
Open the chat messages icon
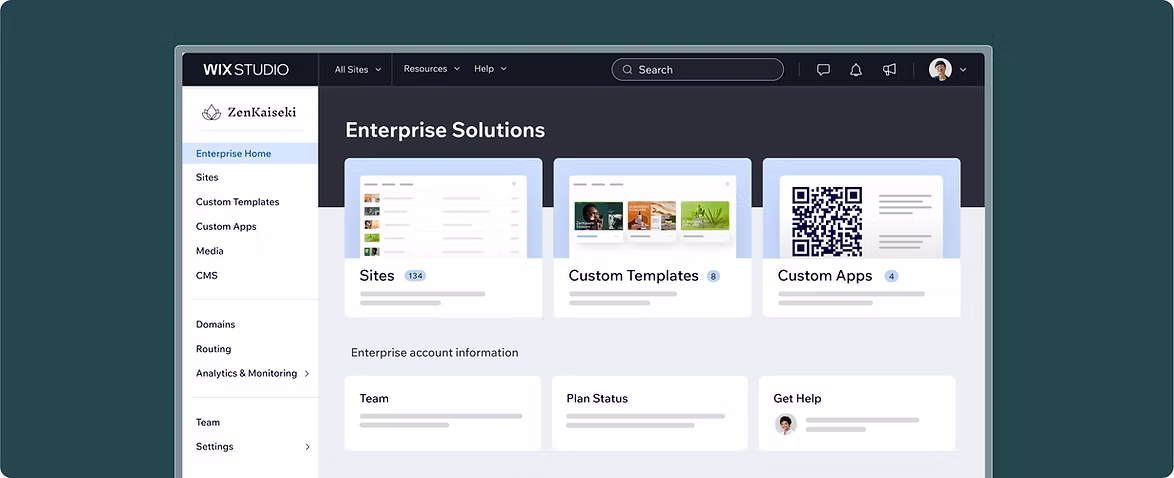pyautogui.click(x=823, y=70)
